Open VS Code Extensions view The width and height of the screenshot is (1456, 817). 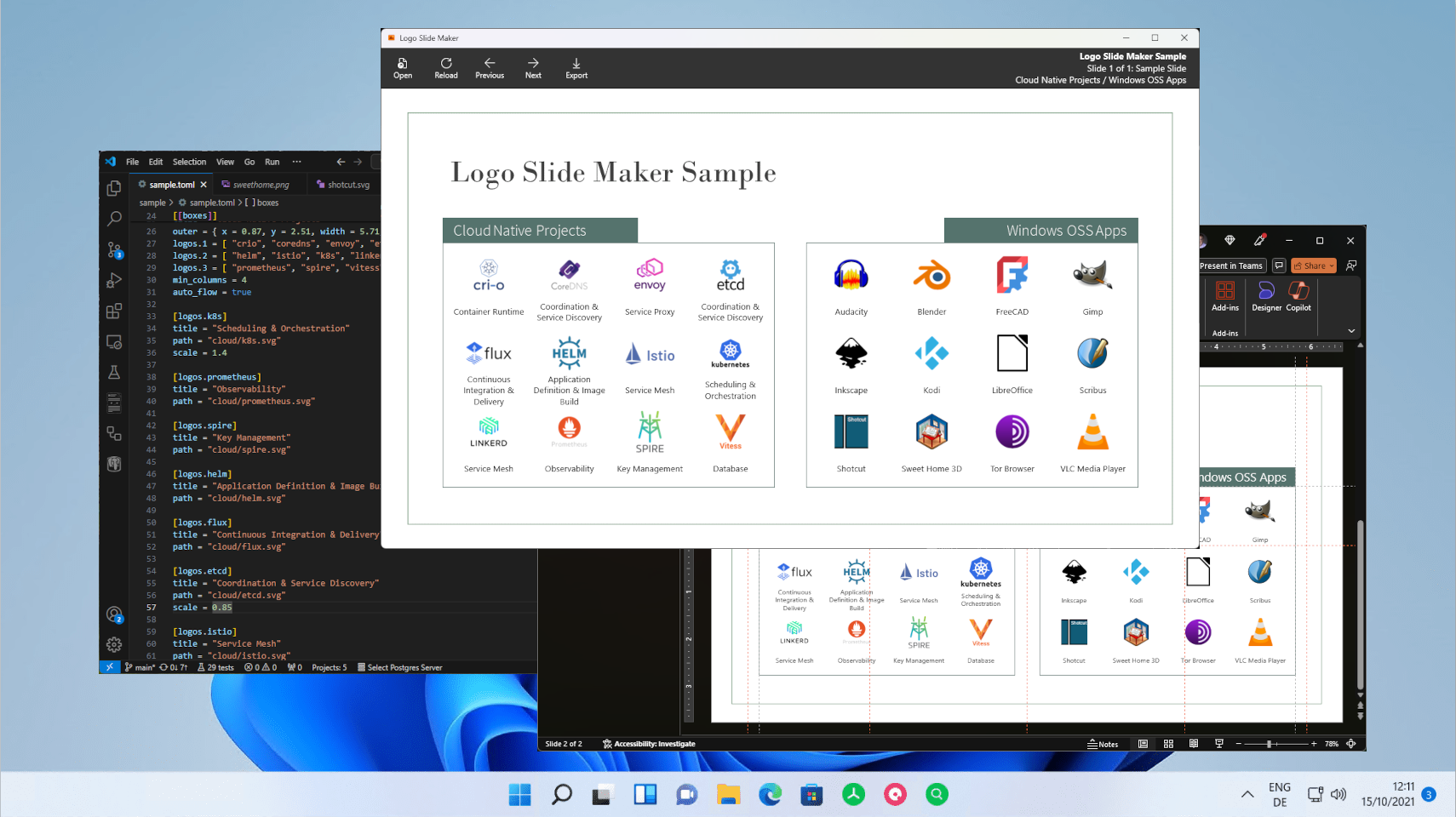tap(114, 311)
